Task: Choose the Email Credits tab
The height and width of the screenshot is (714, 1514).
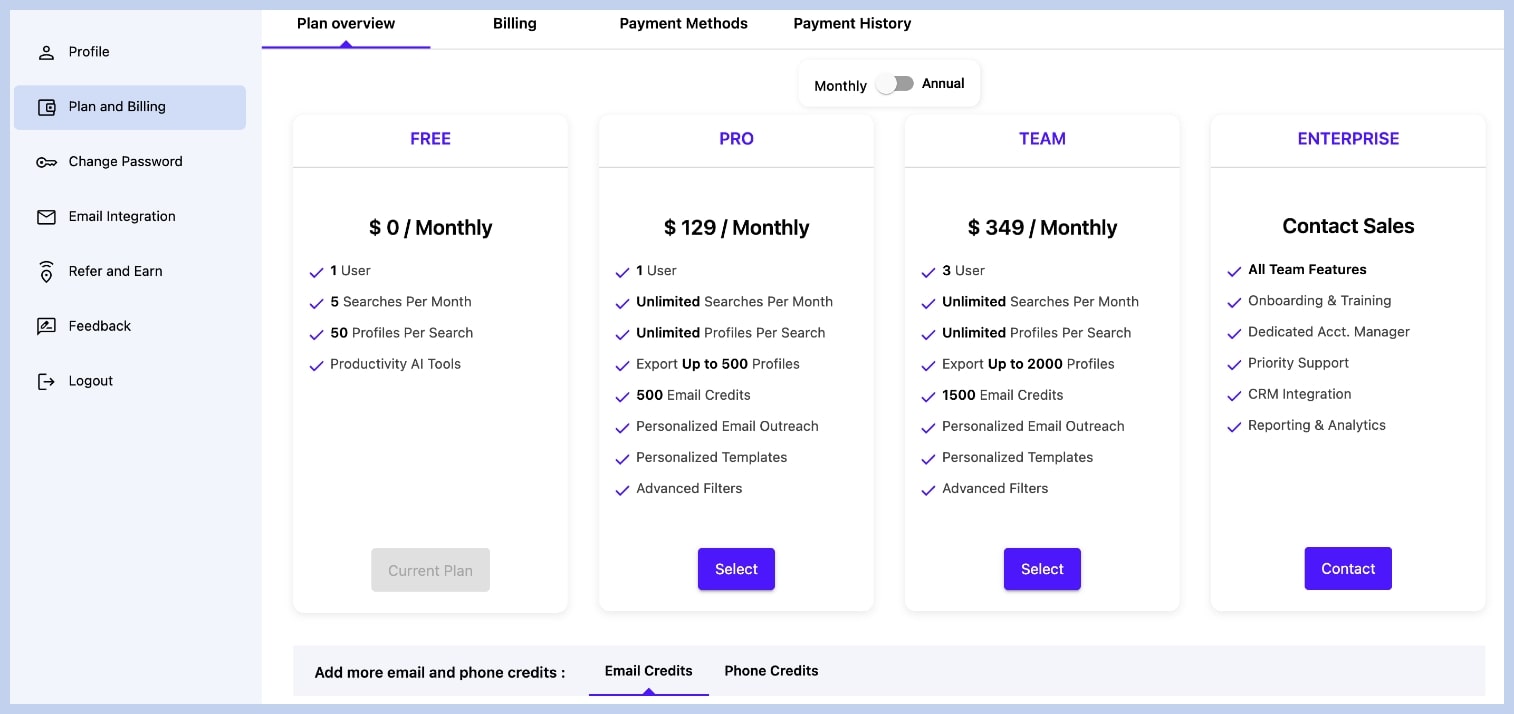Action: click(x=648, y=671)
